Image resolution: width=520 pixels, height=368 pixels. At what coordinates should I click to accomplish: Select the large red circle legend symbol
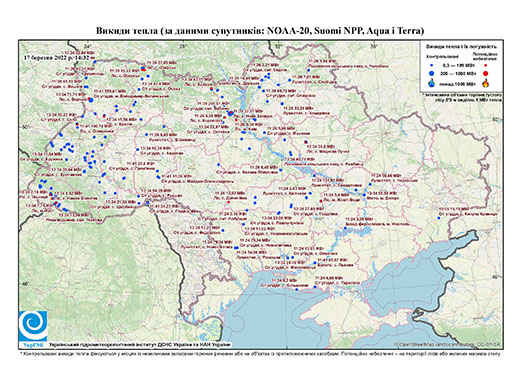pos(486,73)
